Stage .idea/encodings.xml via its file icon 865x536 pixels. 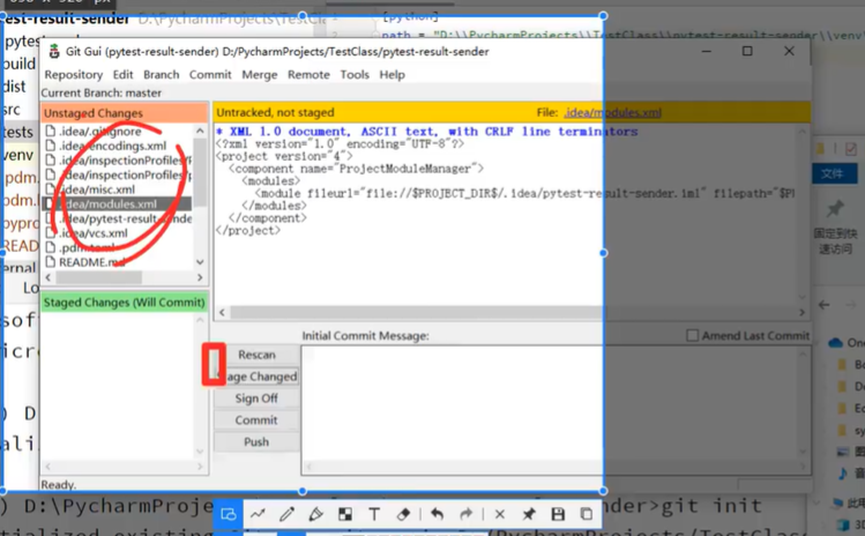coord(51,146)
